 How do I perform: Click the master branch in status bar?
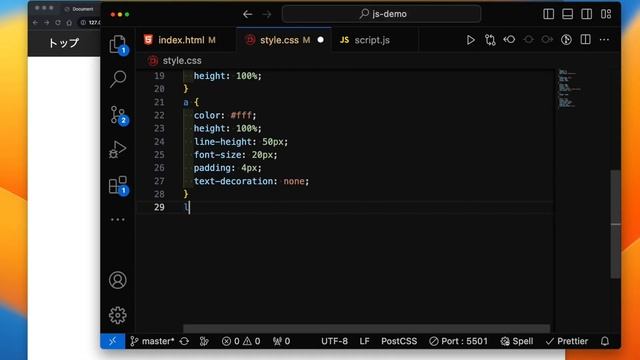click(x=152, y=341)
